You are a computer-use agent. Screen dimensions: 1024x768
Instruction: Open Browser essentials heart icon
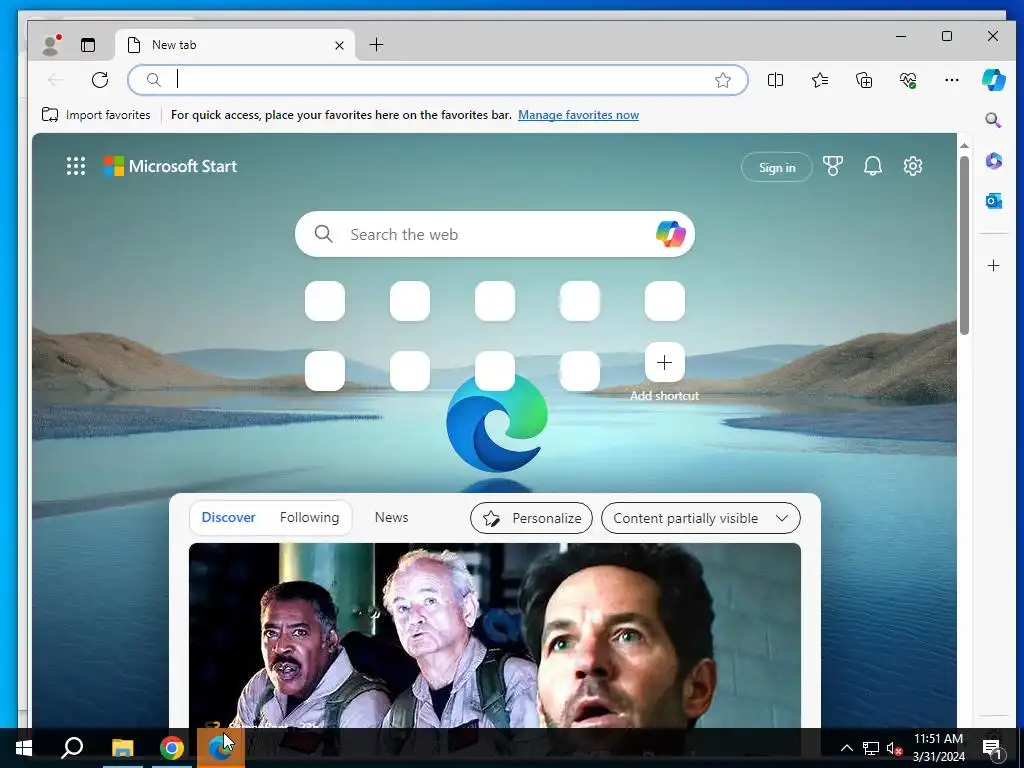(908, 80)
